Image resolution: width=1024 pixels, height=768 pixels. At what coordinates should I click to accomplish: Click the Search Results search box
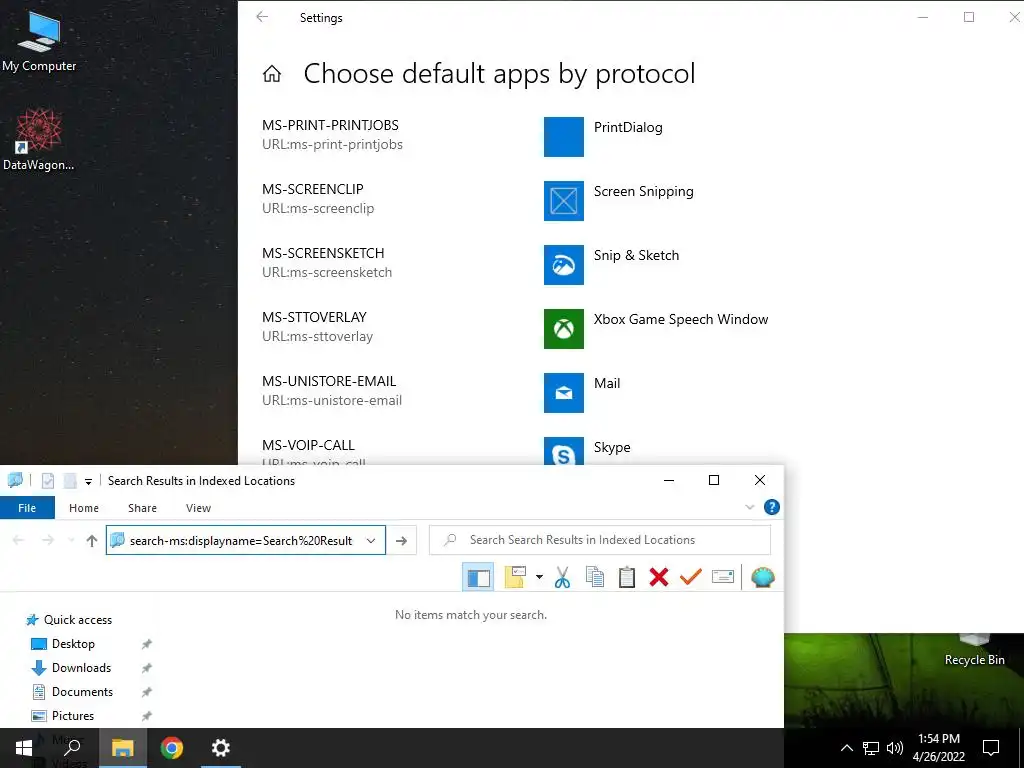point(600,540)
